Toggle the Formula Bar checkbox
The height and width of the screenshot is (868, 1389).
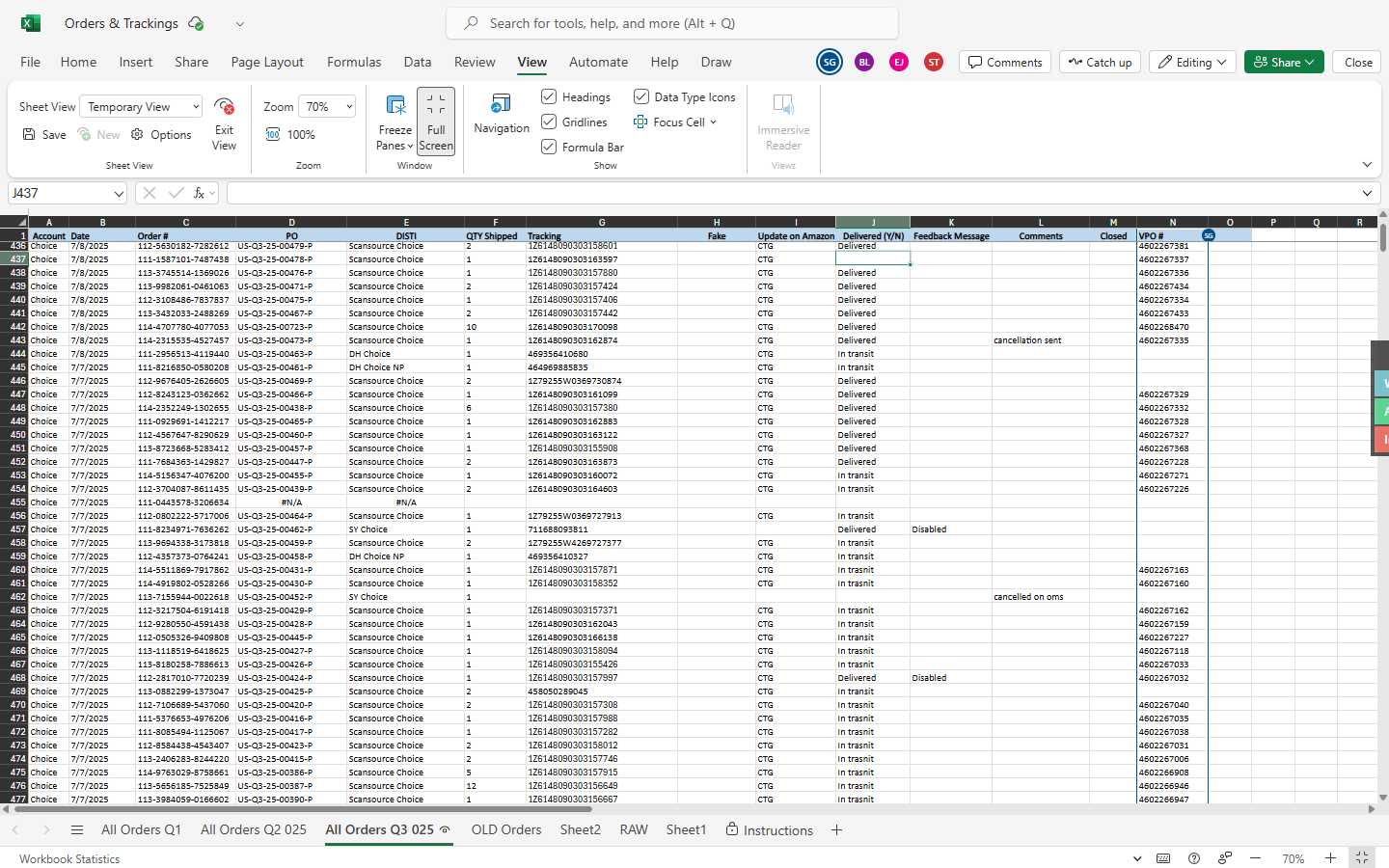coord(549,147)
